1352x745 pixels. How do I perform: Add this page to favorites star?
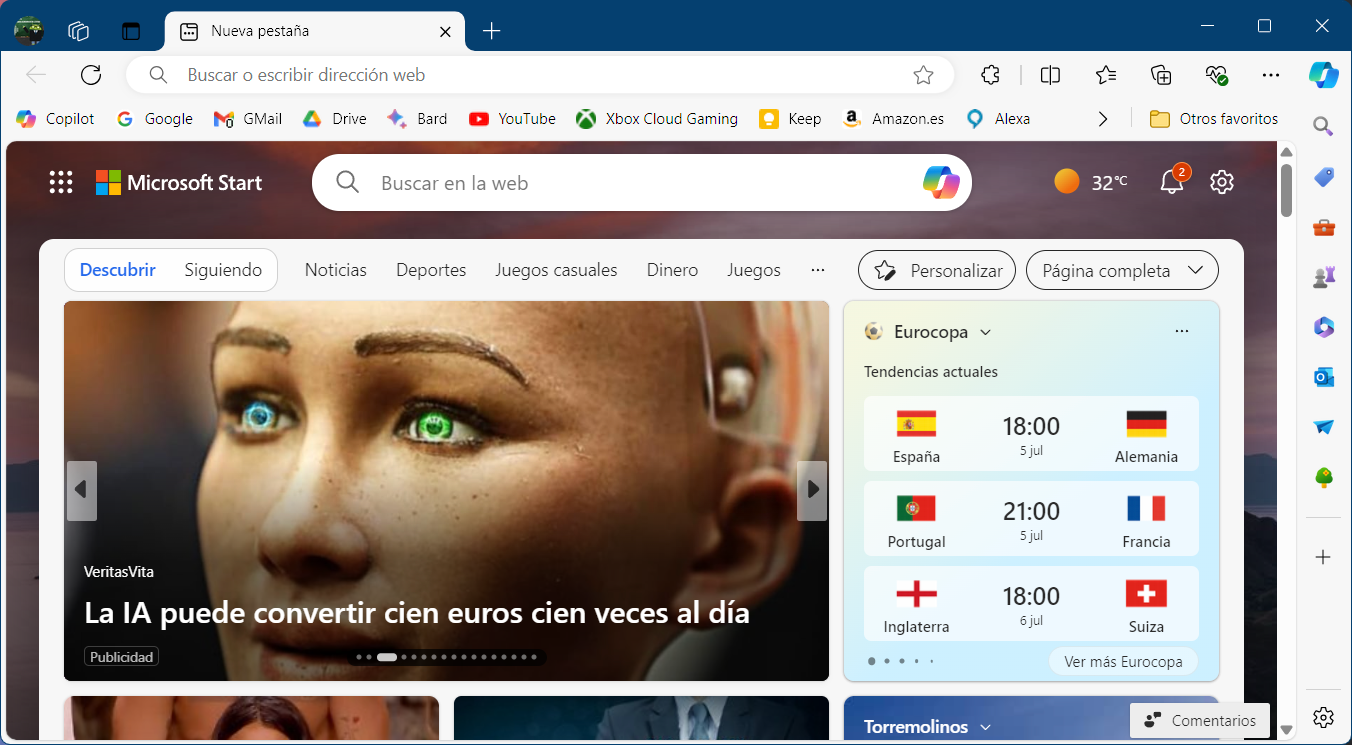point(923,75)
